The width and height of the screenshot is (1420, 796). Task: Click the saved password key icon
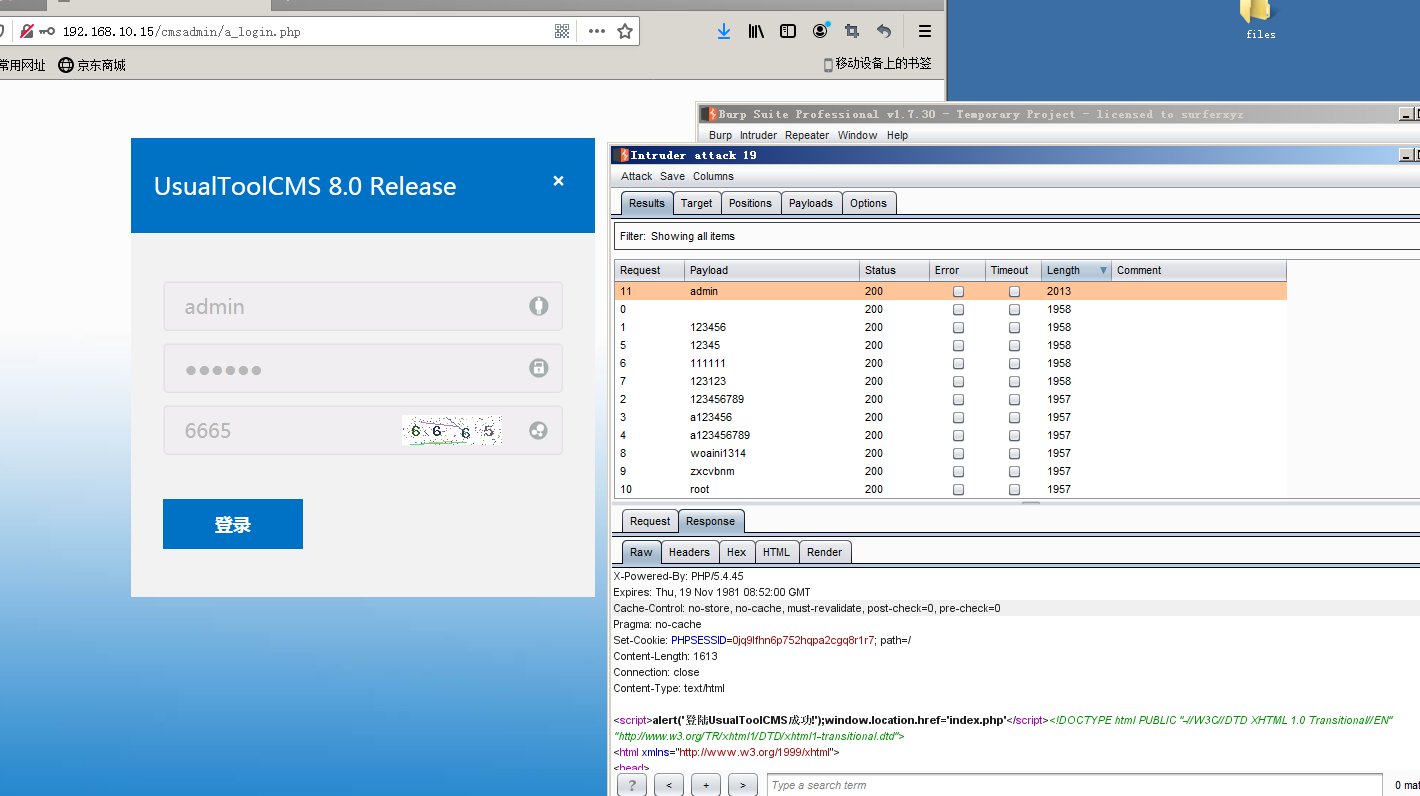[x=47, y=31]
